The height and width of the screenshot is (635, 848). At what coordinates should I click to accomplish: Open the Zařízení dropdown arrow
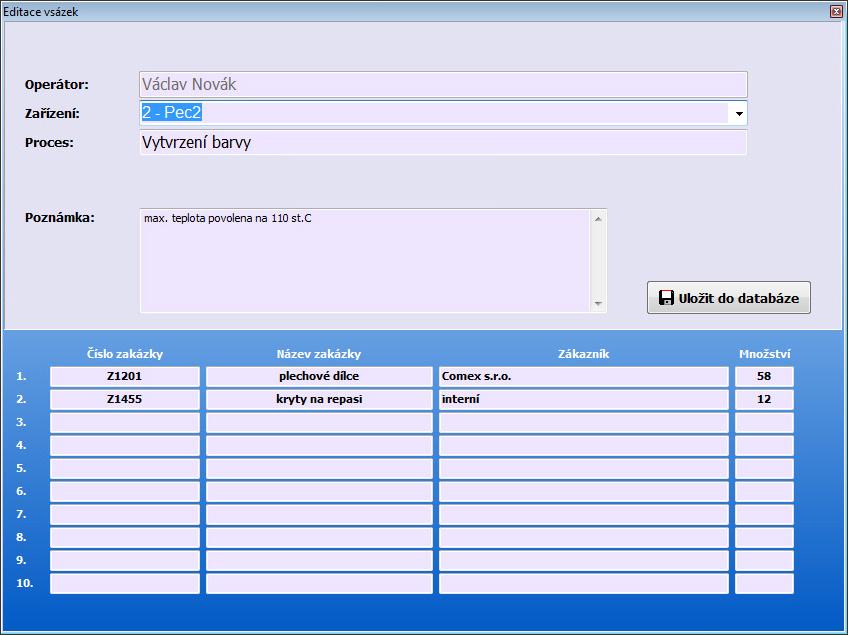(739, 114)
